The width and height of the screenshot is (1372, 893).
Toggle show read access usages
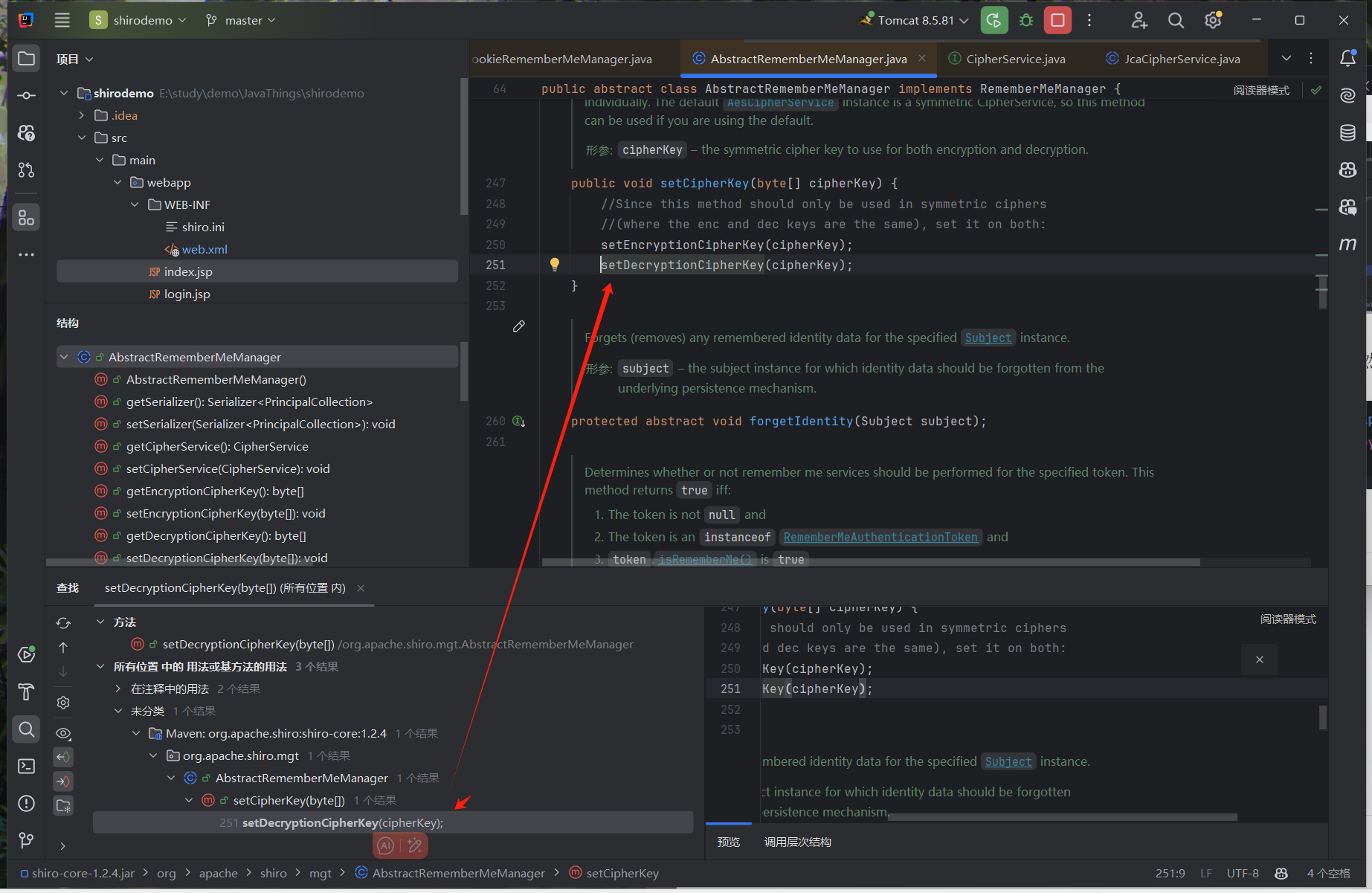pyautogui.click(x=63, y=757)
